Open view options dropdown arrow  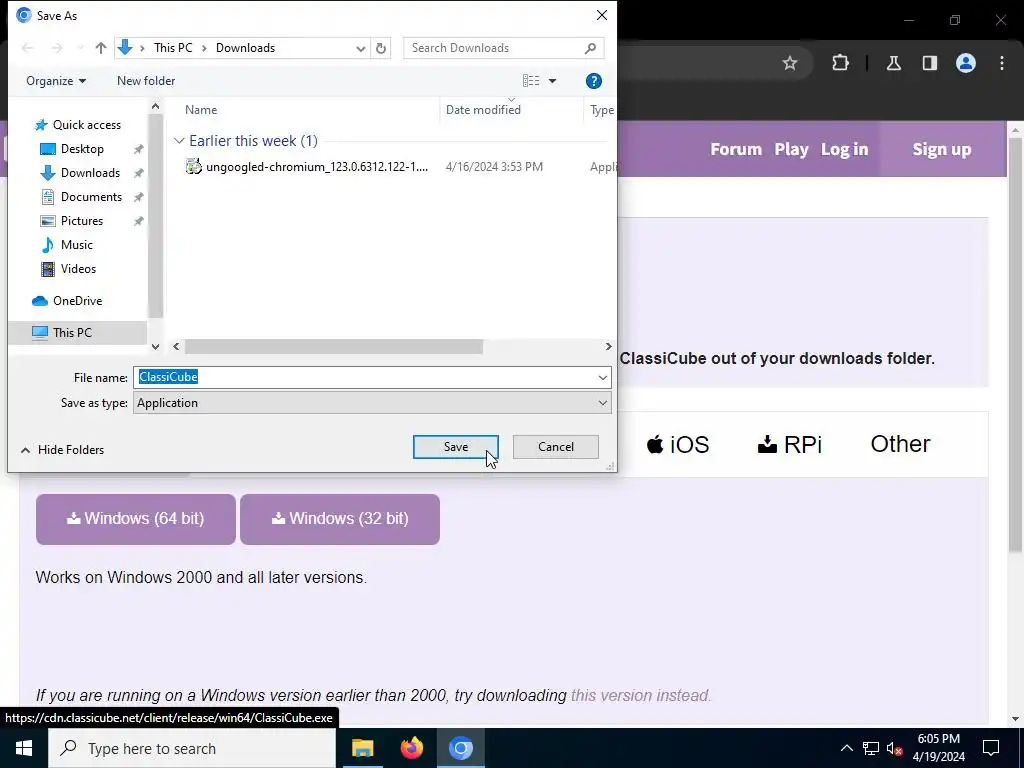552,81
